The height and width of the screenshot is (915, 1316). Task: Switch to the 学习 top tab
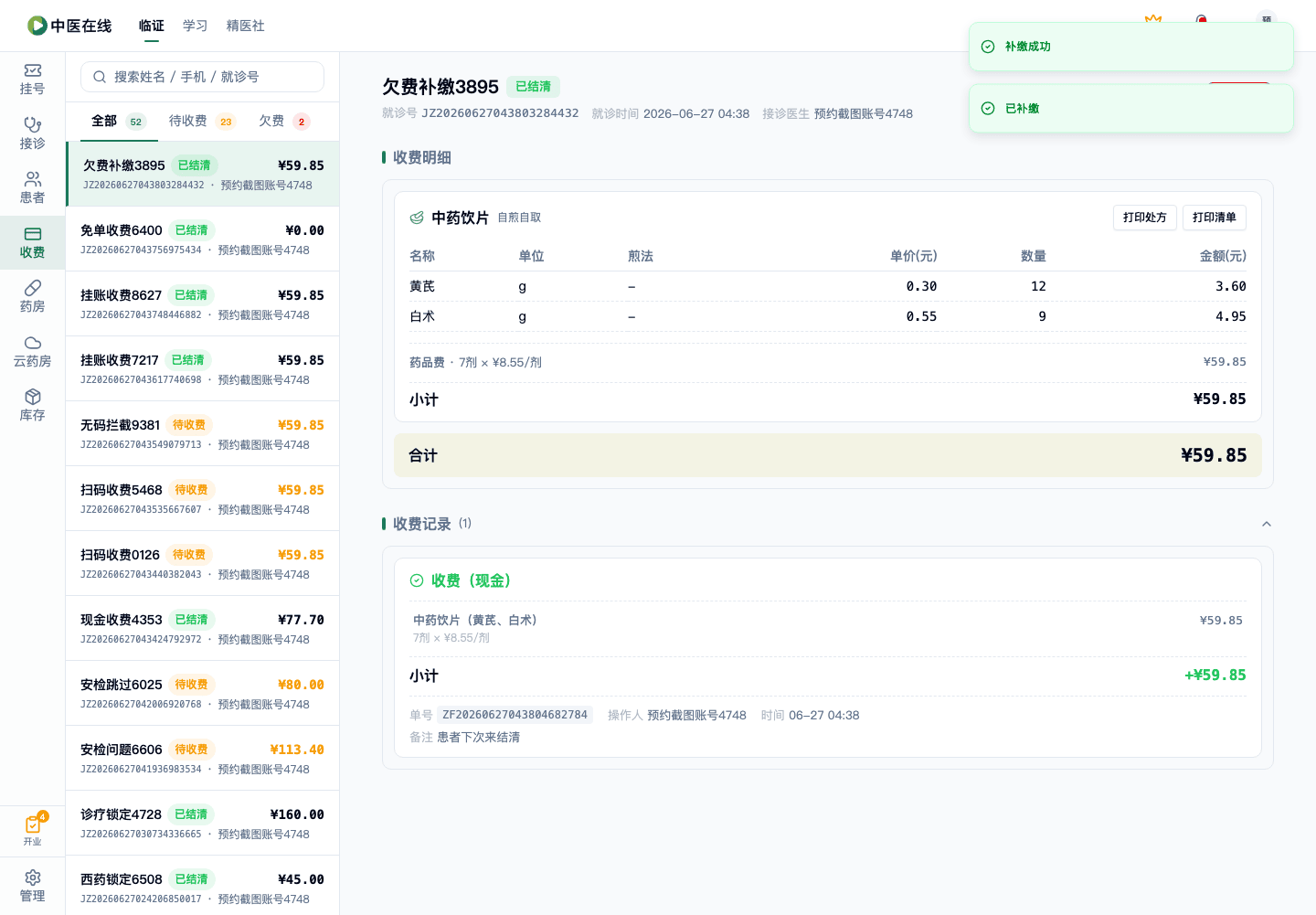point(196,26)
